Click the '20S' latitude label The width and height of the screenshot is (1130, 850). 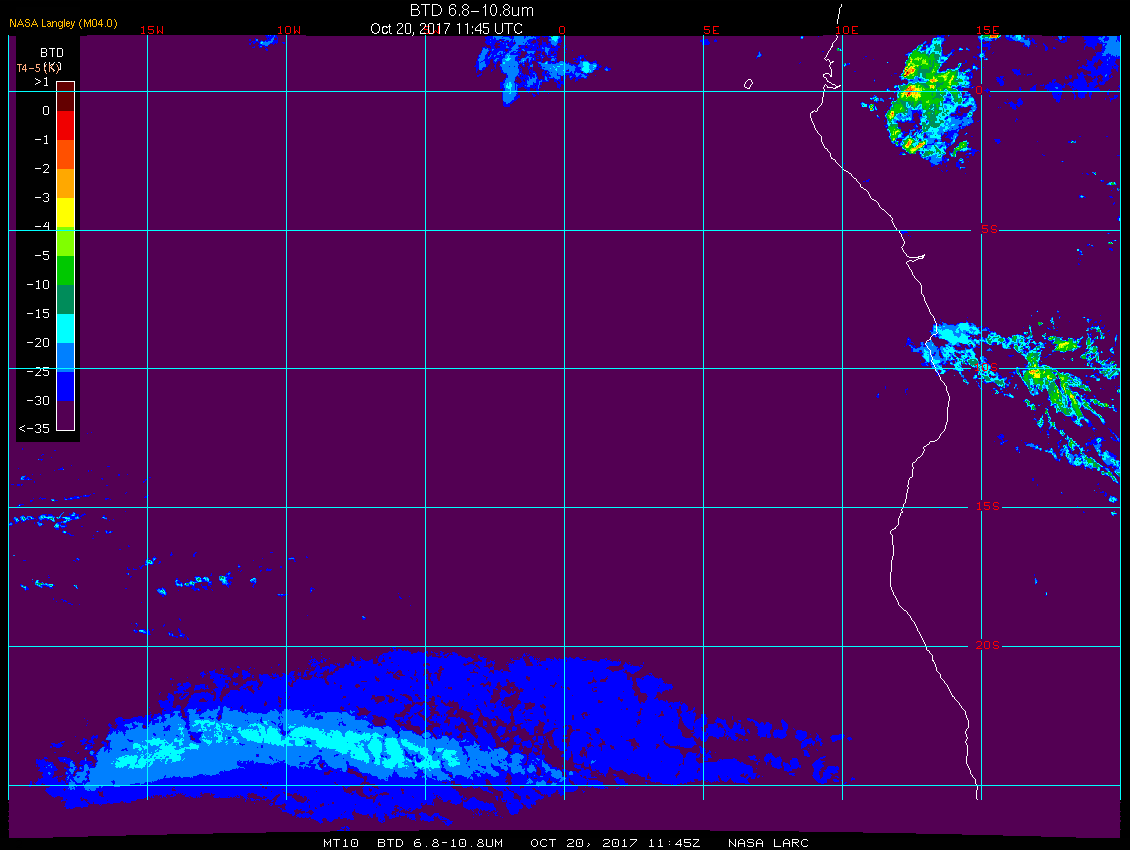click(x=988, y=645)
